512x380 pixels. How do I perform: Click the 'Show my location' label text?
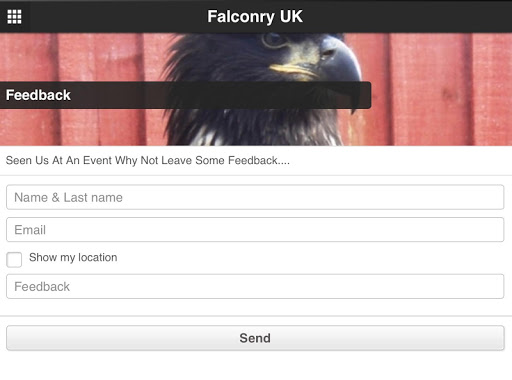[x=73, y=257]
